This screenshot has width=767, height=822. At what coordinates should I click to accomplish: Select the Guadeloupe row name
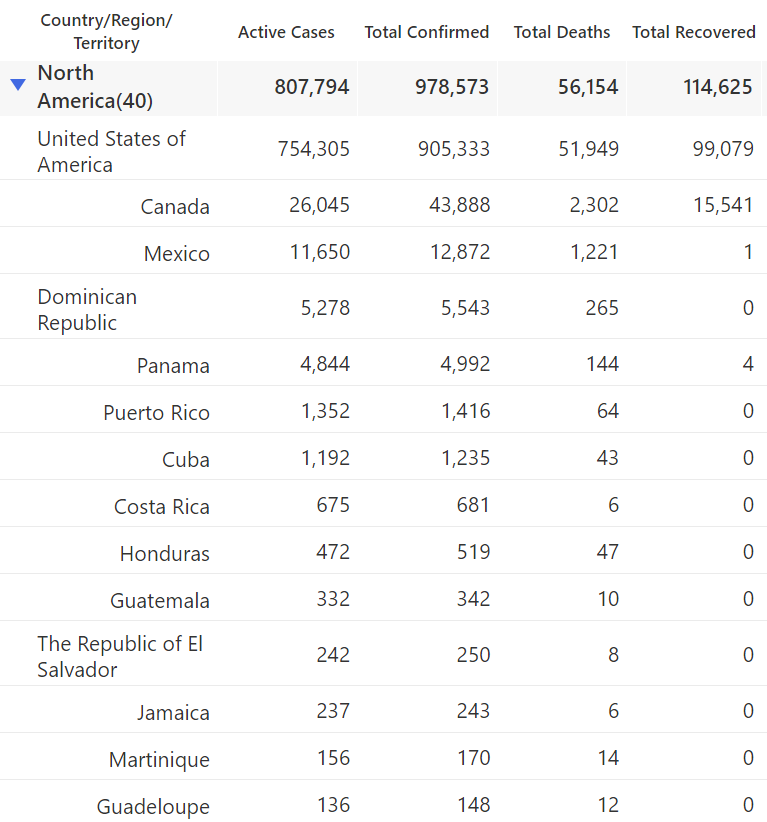pos(153,807)
